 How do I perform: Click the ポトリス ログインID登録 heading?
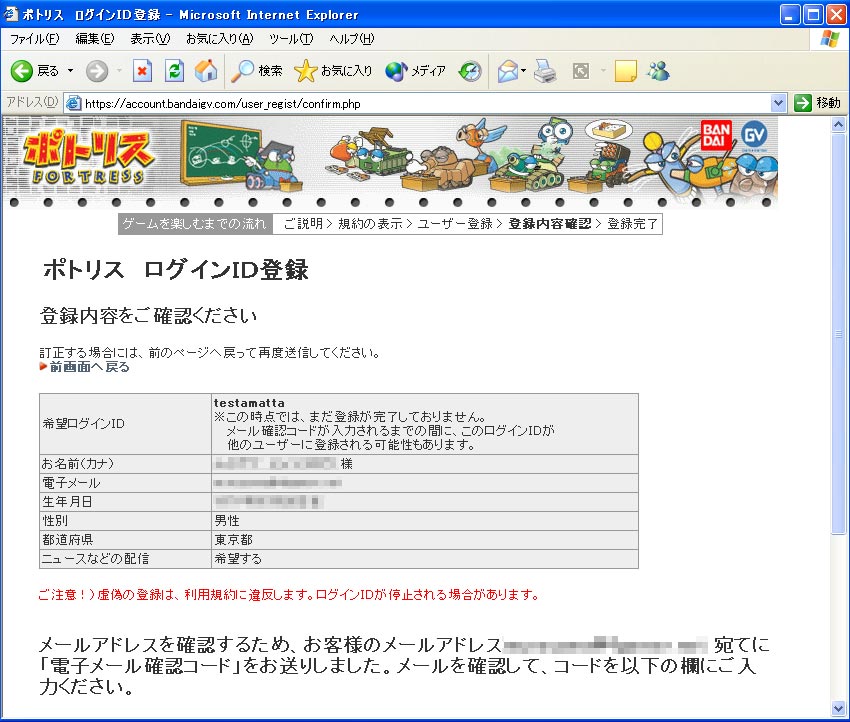coord(176,269)
